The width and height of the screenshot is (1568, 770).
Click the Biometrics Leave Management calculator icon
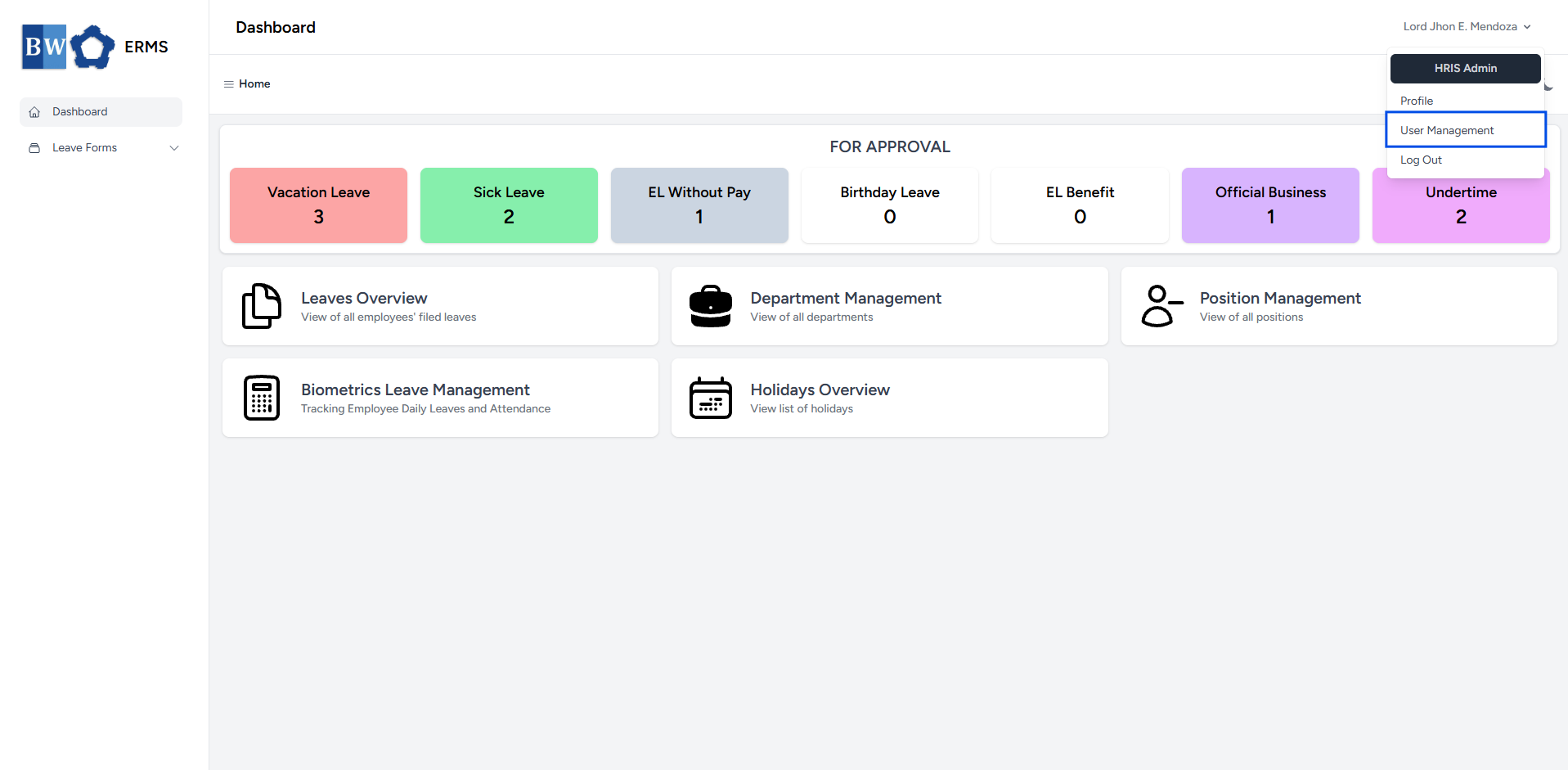point(261,398)
